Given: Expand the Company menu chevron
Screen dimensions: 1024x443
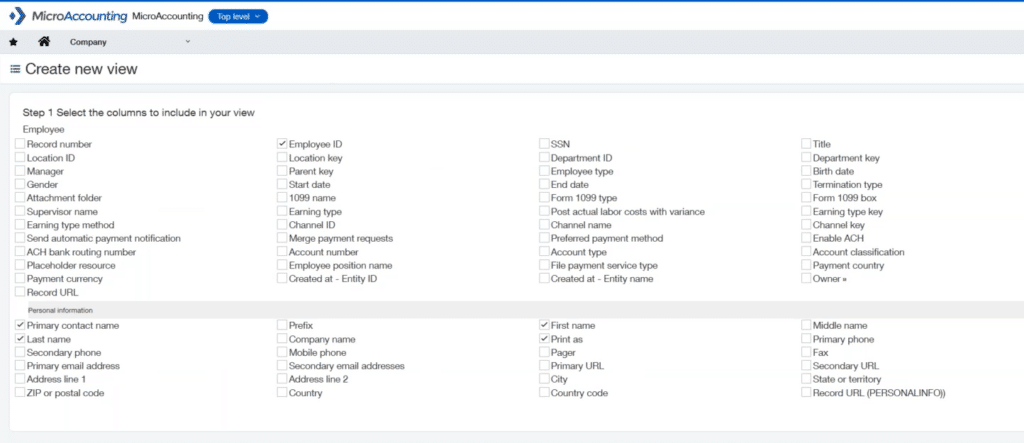Looking at the screenshot, I should 187,42.
